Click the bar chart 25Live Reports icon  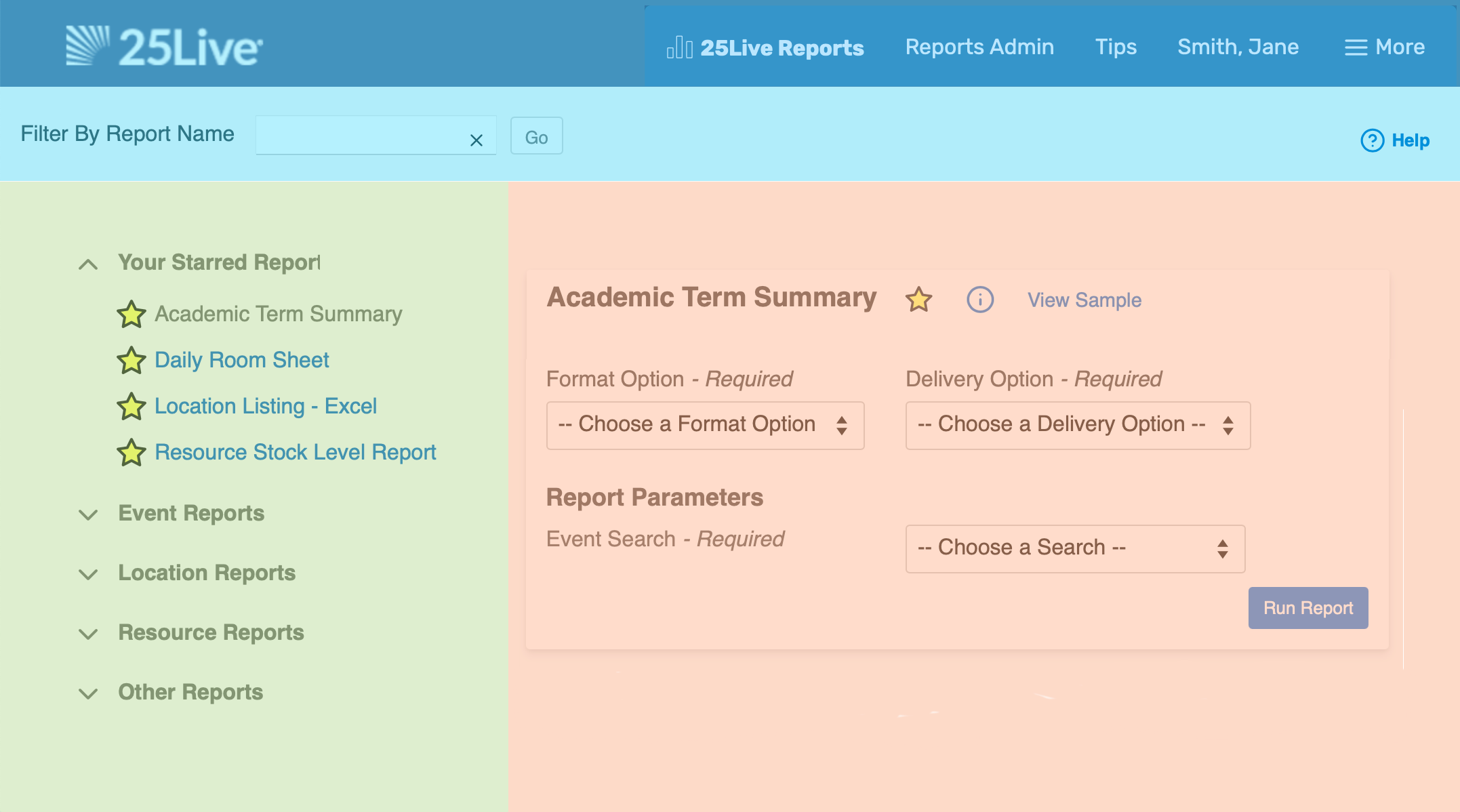679,47
